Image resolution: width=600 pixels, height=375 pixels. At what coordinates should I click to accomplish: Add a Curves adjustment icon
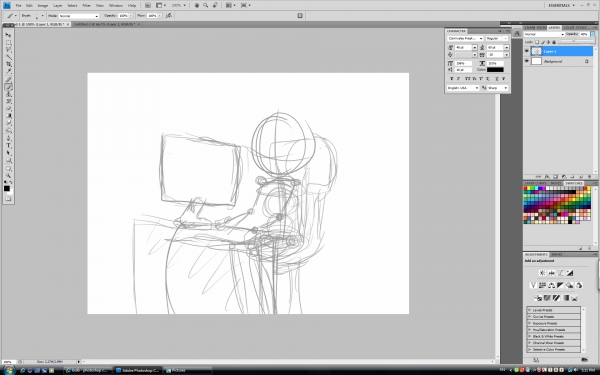(561, 273)
